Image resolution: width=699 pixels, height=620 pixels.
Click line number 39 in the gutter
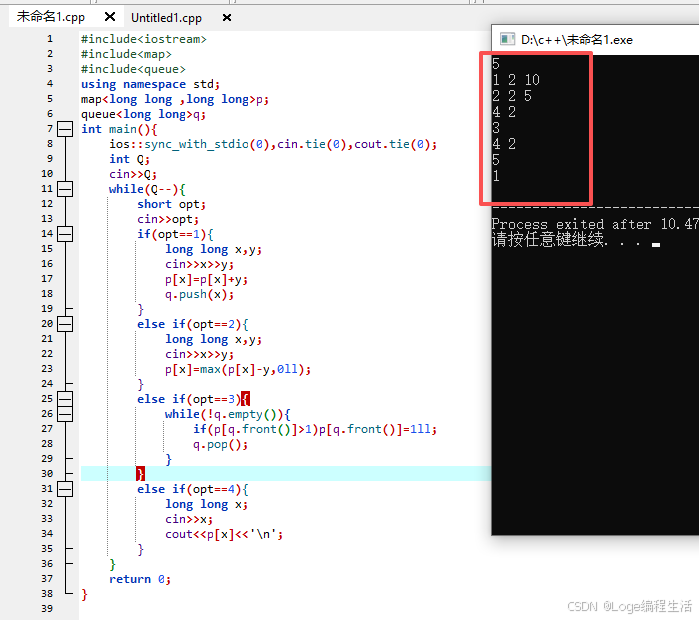pos(47,609)
